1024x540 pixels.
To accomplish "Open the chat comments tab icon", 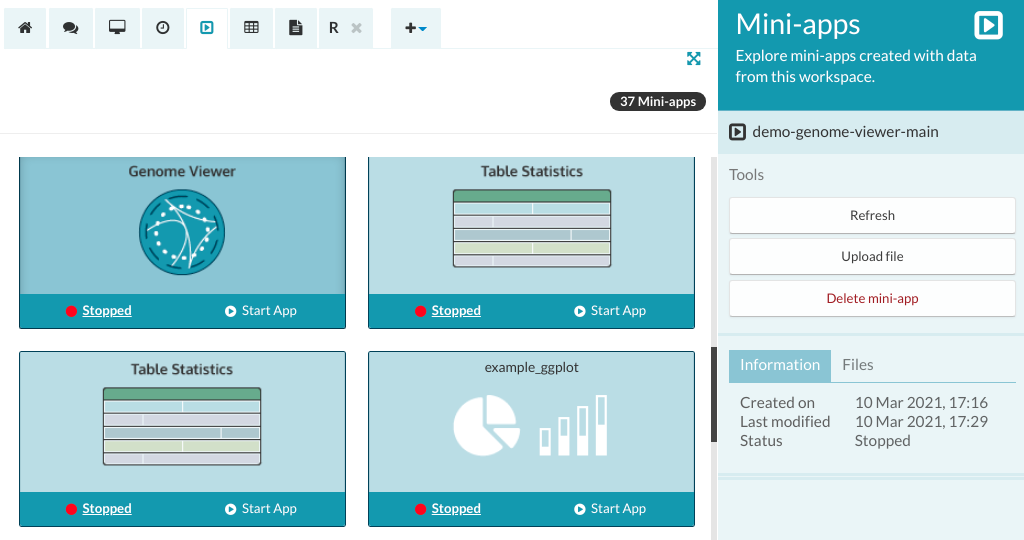I will click(71, 28).
